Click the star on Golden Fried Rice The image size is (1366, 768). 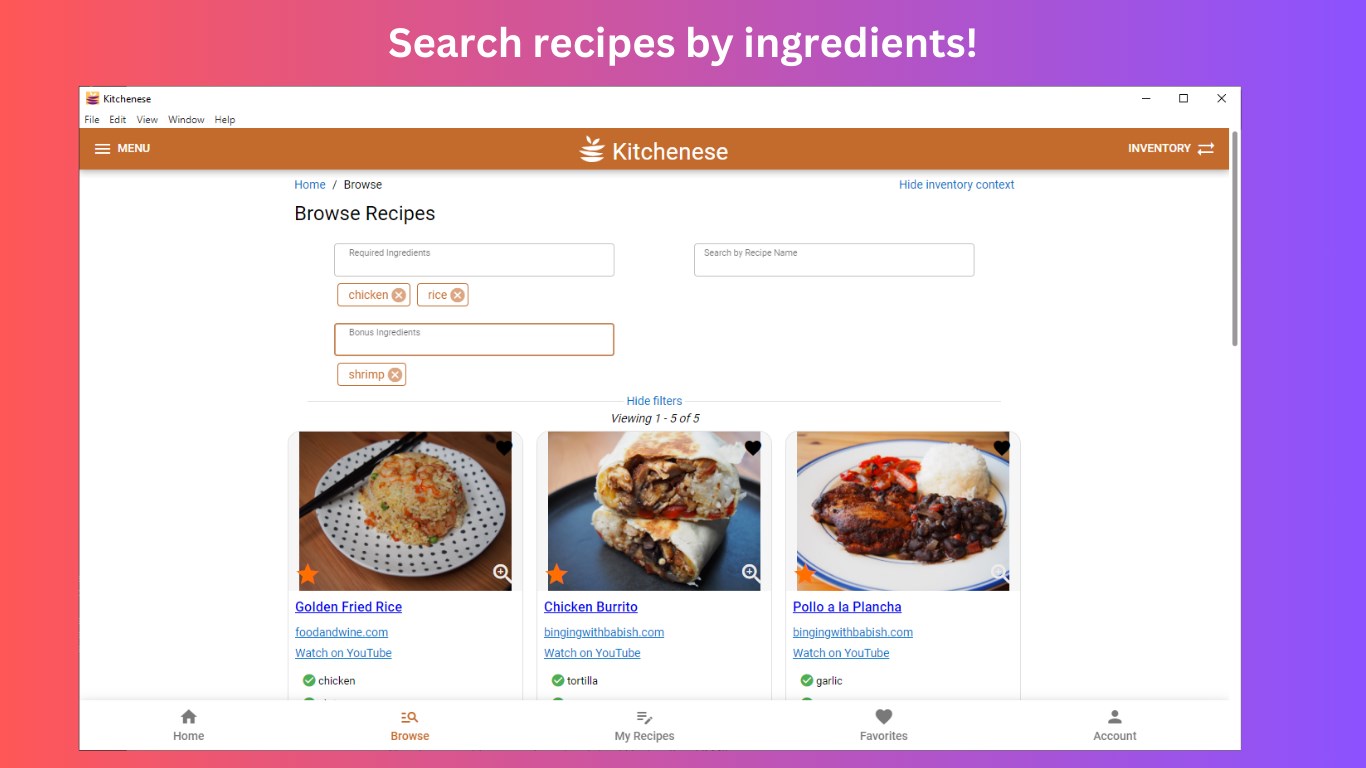pos(308,574)
